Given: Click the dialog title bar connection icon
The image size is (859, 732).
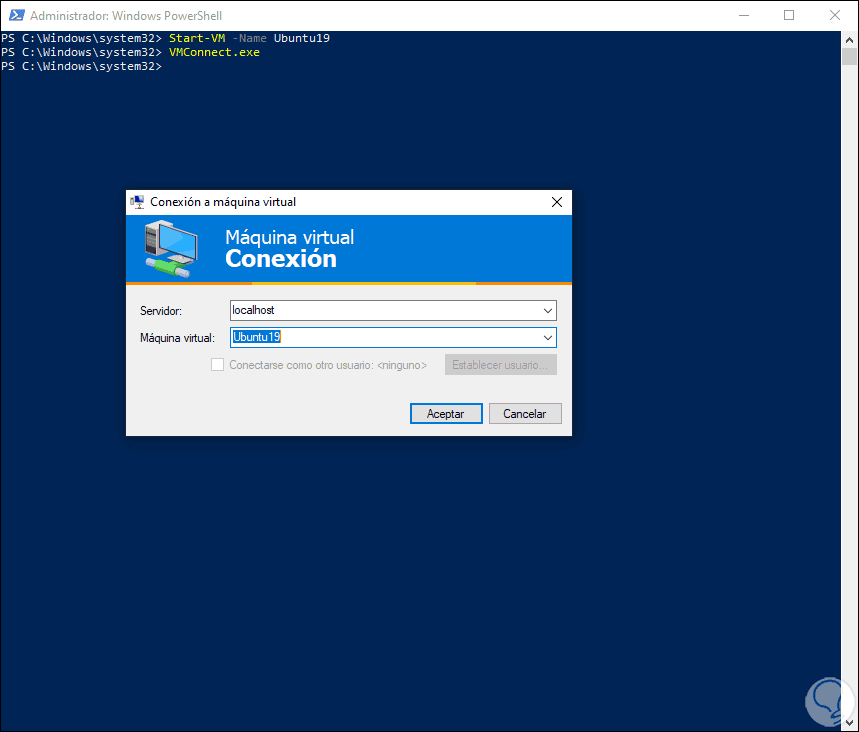Looking at the screenshot, I should (x=137, y=202).
